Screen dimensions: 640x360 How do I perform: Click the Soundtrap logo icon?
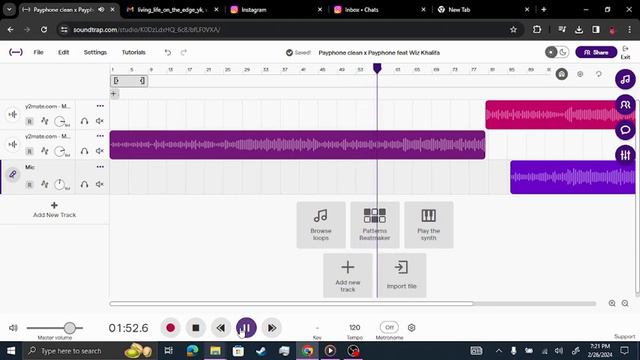pyautogui.click(x=16, y=52)
